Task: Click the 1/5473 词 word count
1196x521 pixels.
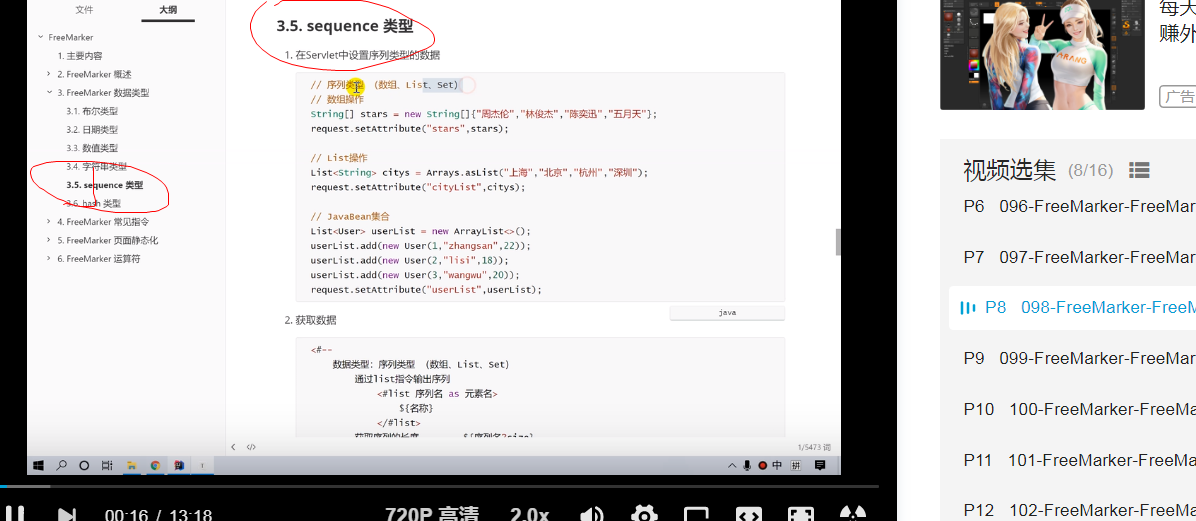Action: pyautogui.click(x=814, y=448)
